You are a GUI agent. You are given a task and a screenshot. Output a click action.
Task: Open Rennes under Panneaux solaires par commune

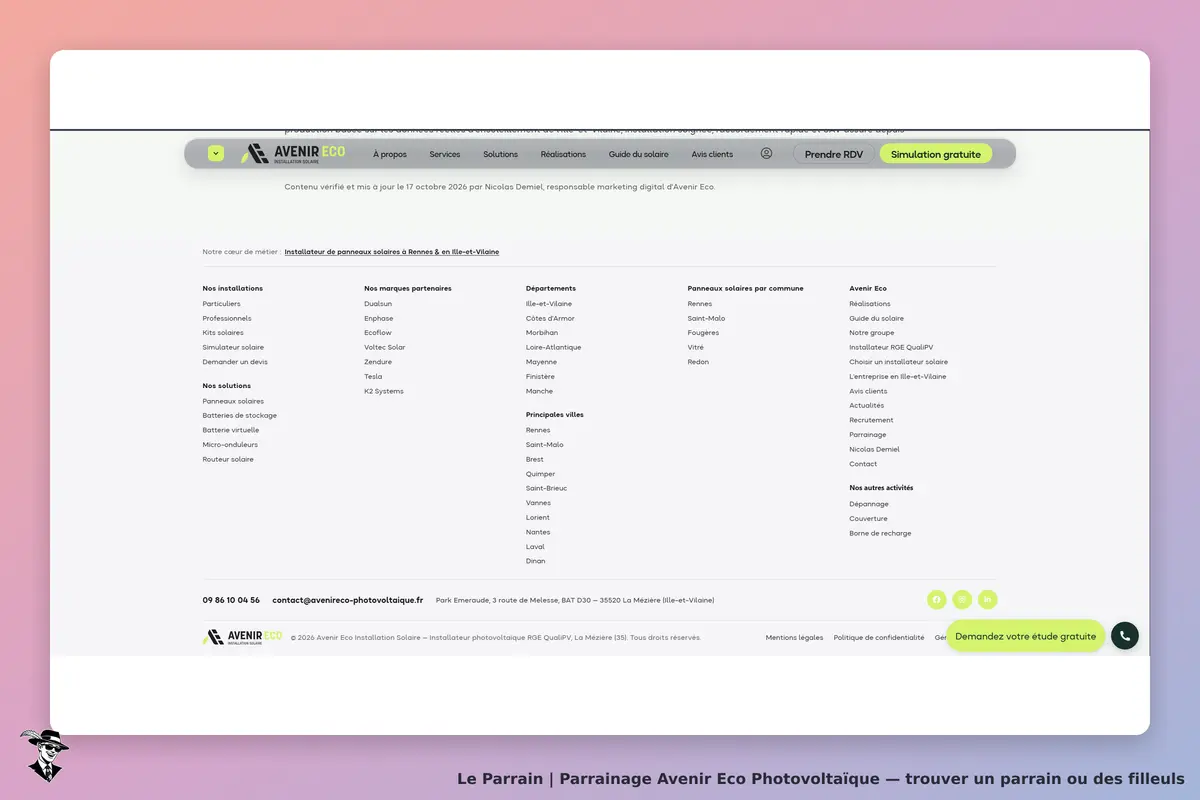point(700,304)
